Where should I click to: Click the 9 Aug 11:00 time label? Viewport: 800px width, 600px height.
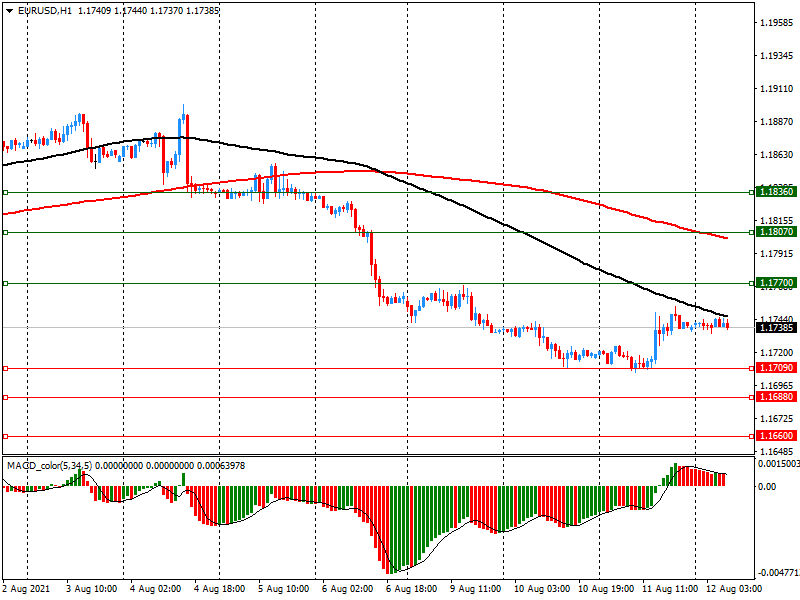[x=476, y=589]
